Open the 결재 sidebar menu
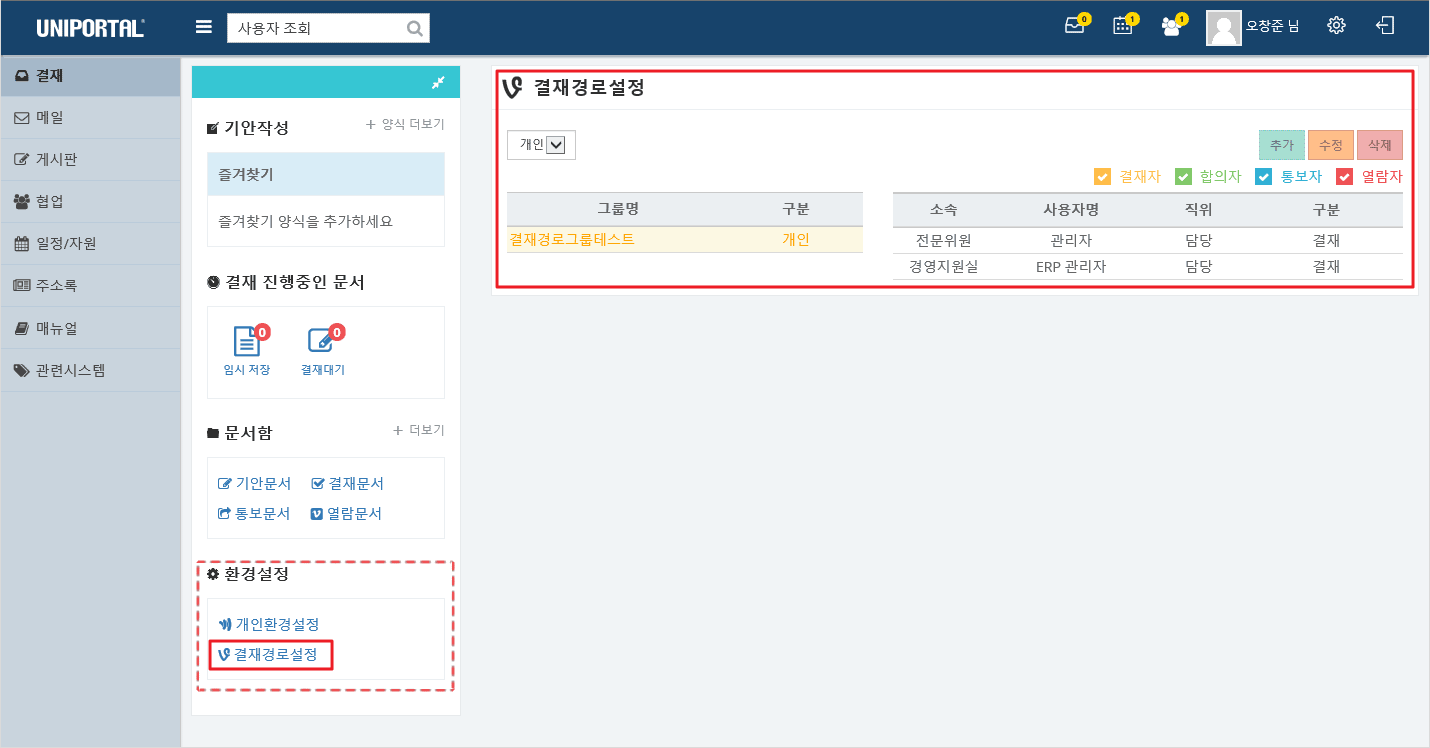 (x=90, y=76)
